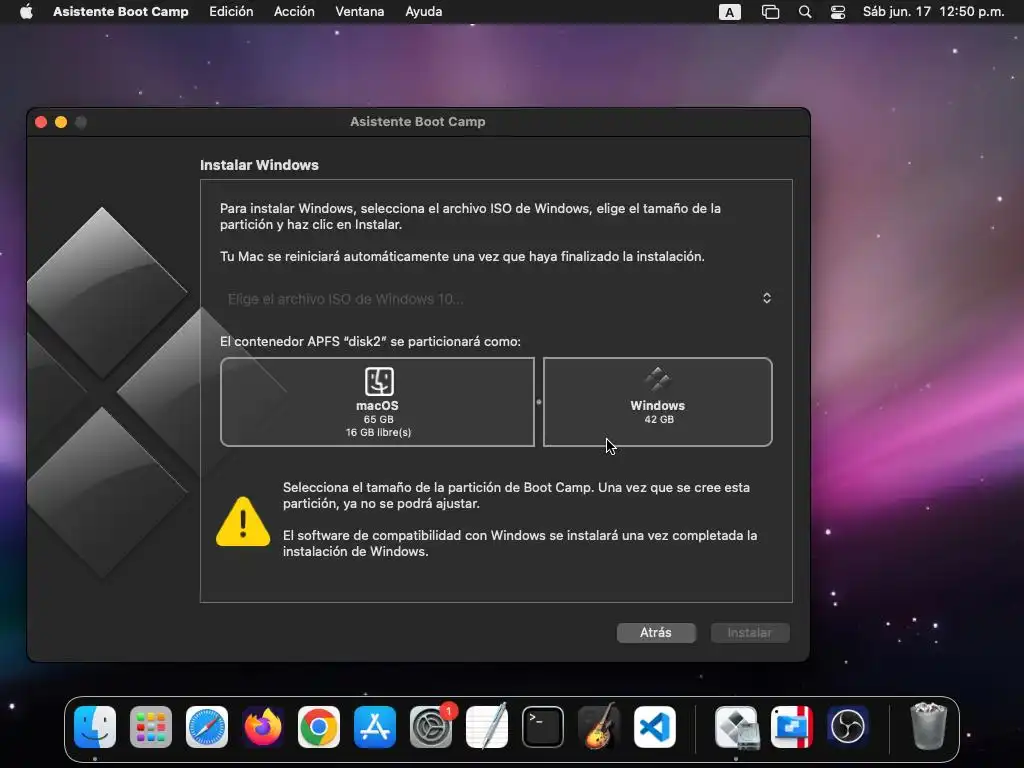
Task: Open Finder from the Dock
Action: tap(95, 727)
